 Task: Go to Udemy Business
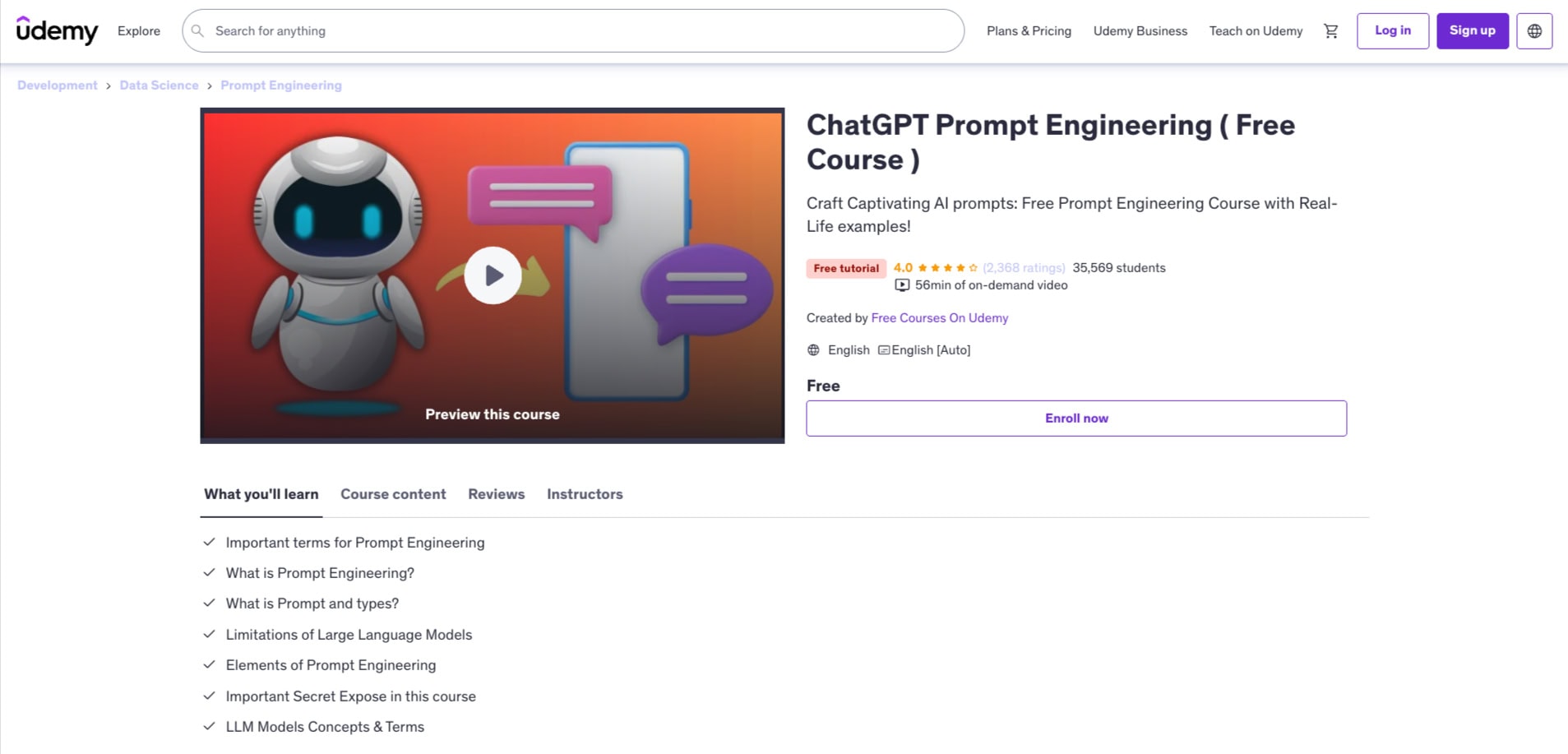pyautogui.click(x=1140, y=31)
